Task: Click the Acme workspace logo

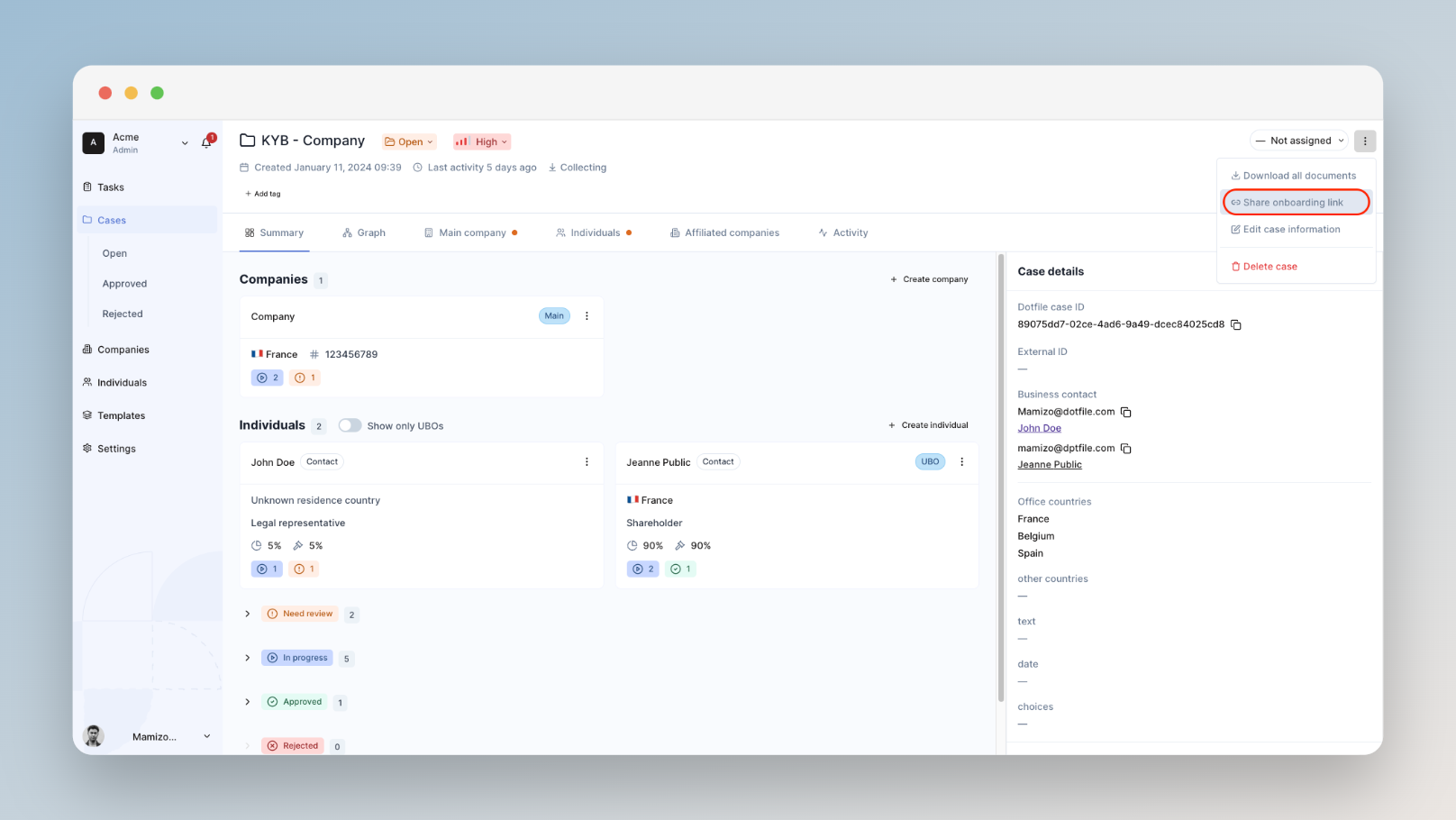Action: [93, 142]
